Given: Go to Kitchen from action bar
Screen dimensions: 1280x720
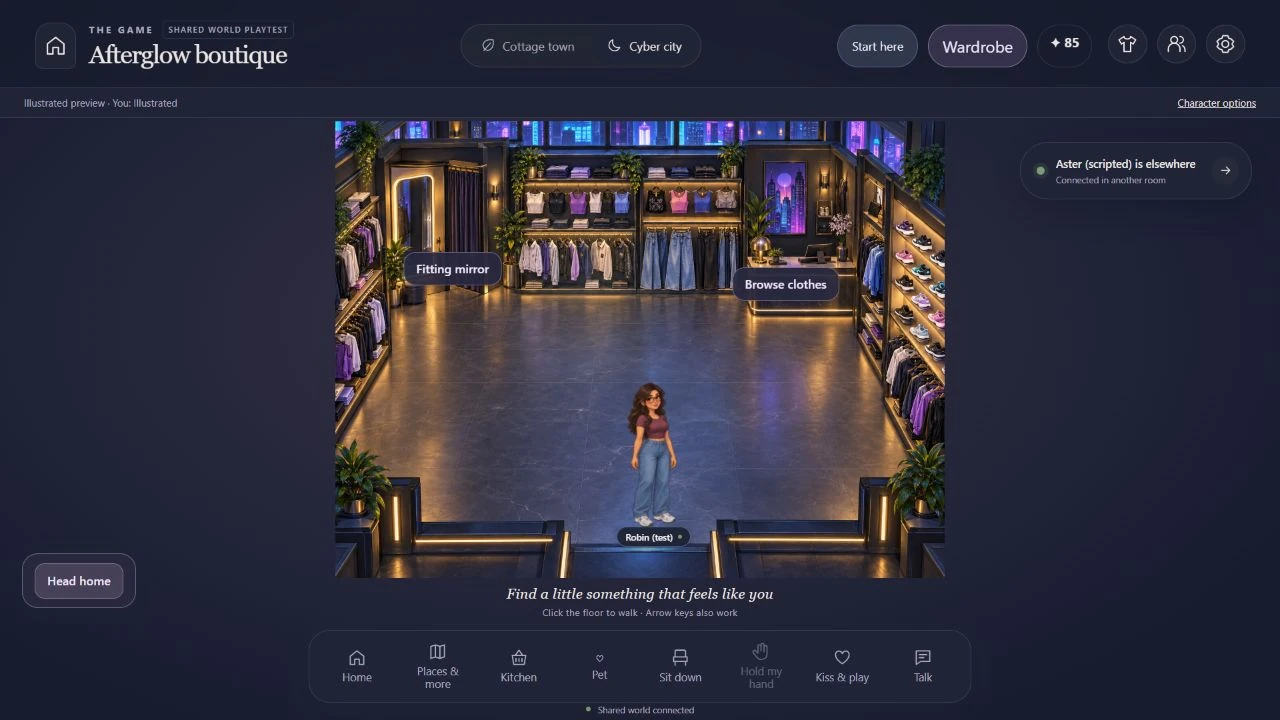Looking at the screenshot, I should click(518, 666).
